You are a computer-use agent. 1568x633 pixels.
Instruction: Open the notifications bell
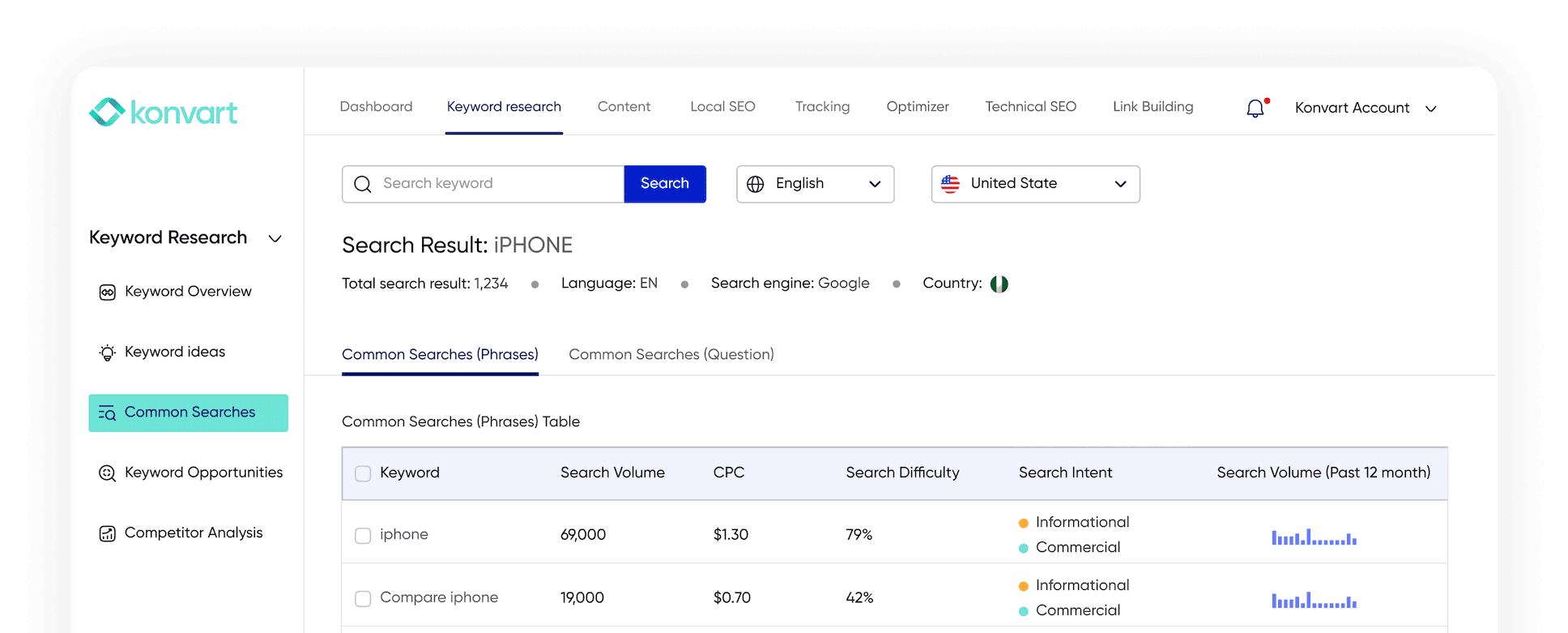point(1255,108)
